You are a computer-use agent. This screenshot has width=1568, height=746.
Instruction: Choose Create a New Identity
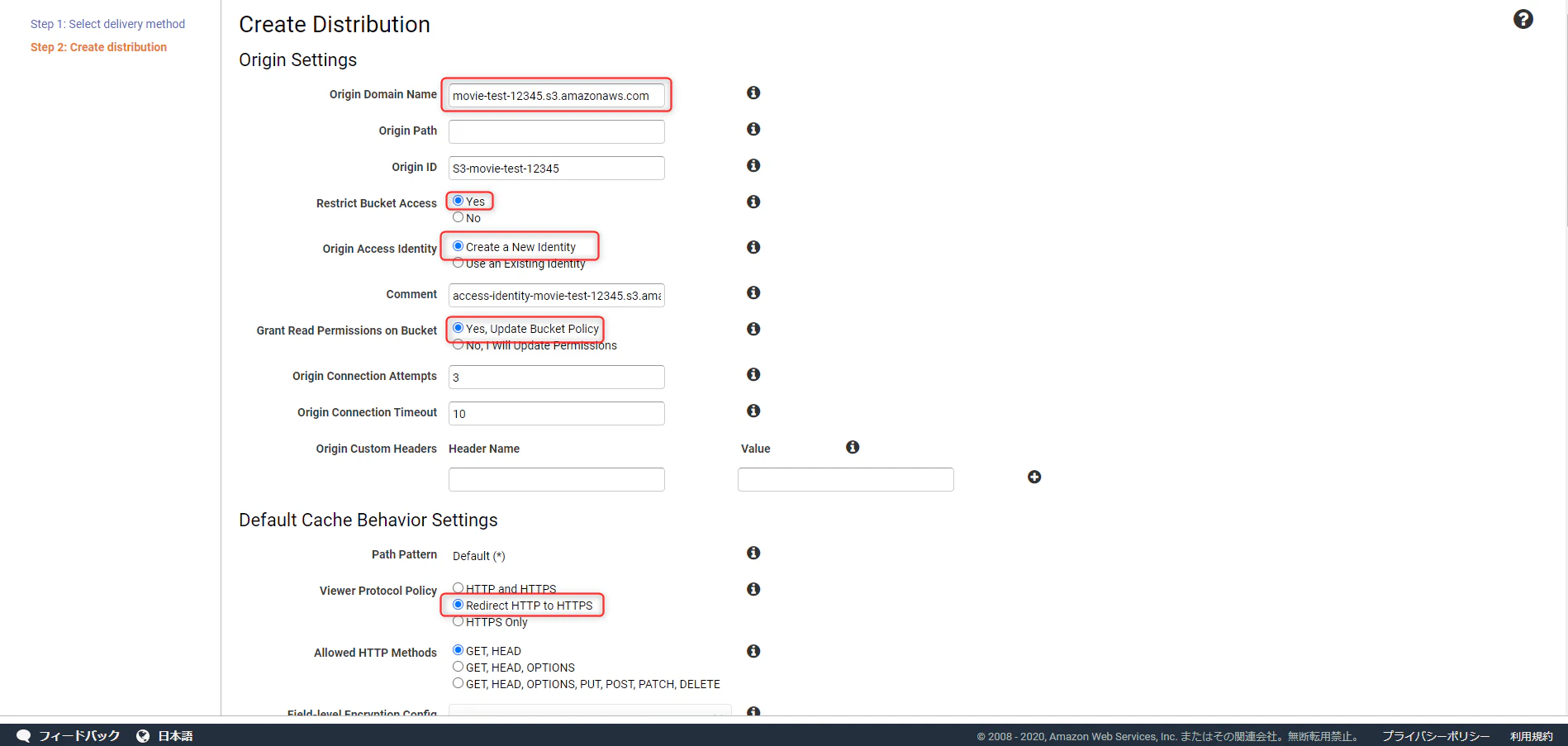(x=458, y=246)
